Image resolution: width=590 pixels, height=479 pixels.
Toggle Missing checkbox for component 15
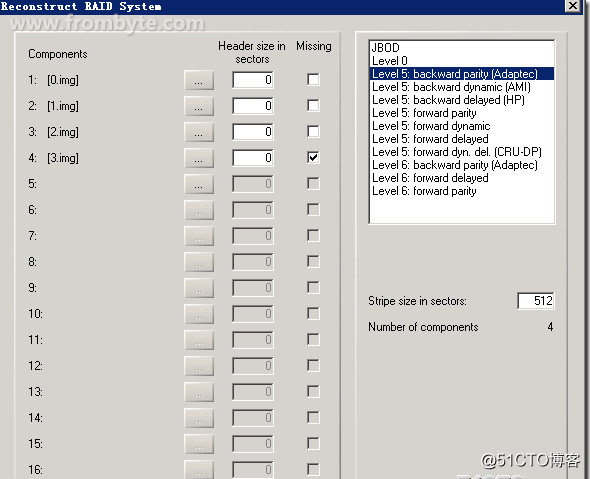coord(313,443)
